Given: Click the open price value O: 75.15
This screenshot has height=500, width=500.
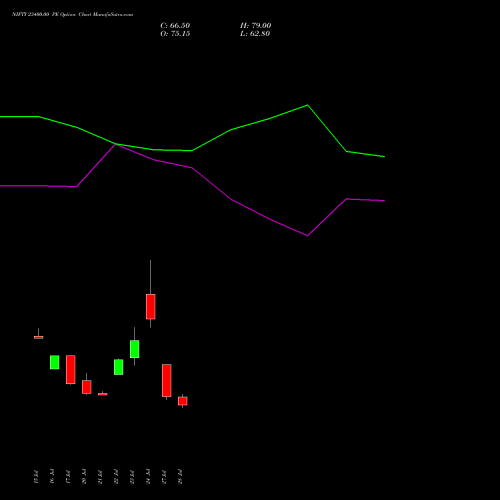Looking at the screenshot, I should click(x=175, y=34).
